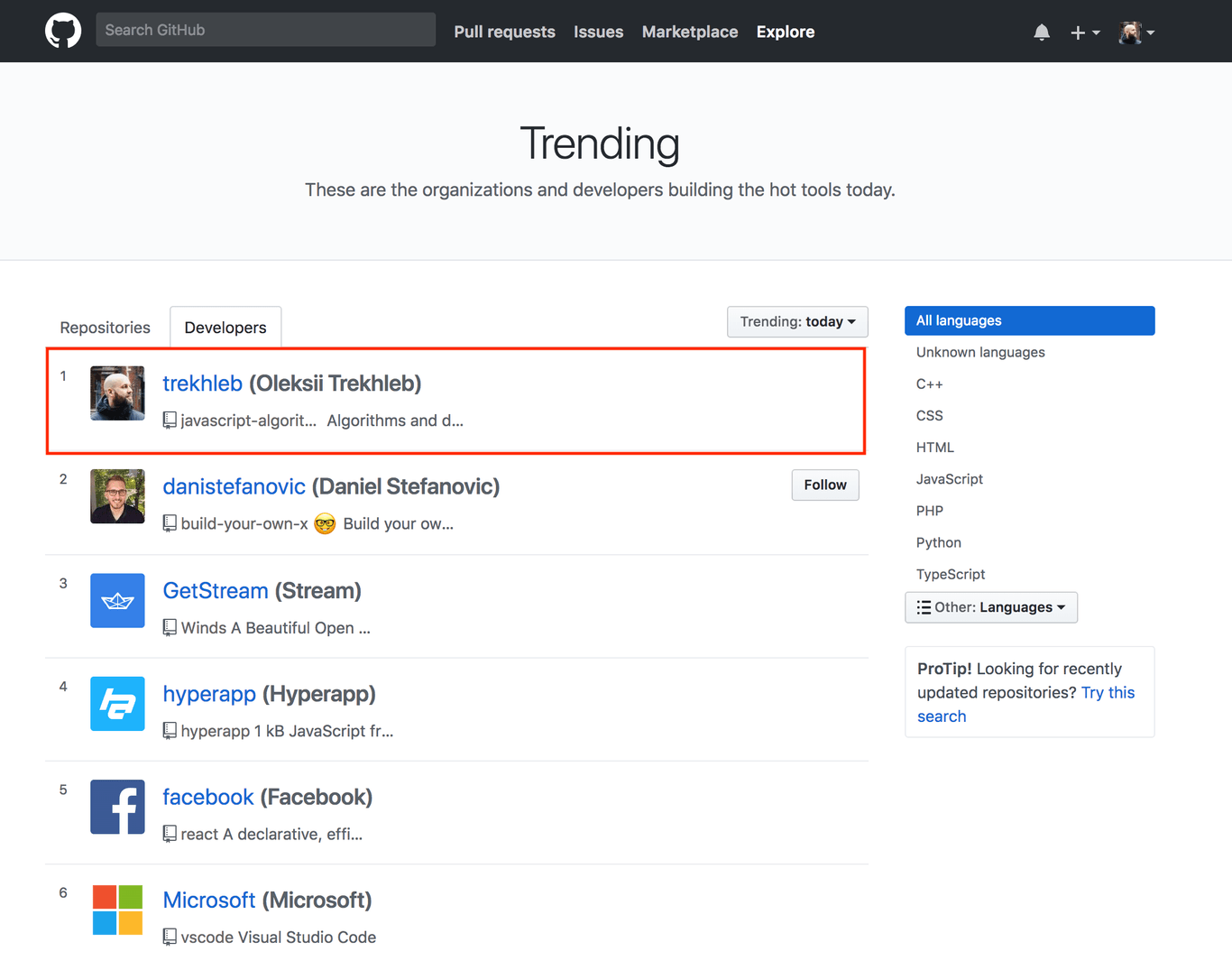The image size is (1232, 961).
Task: Switch to the Repositories tab
Action: [x=106, y=328]
